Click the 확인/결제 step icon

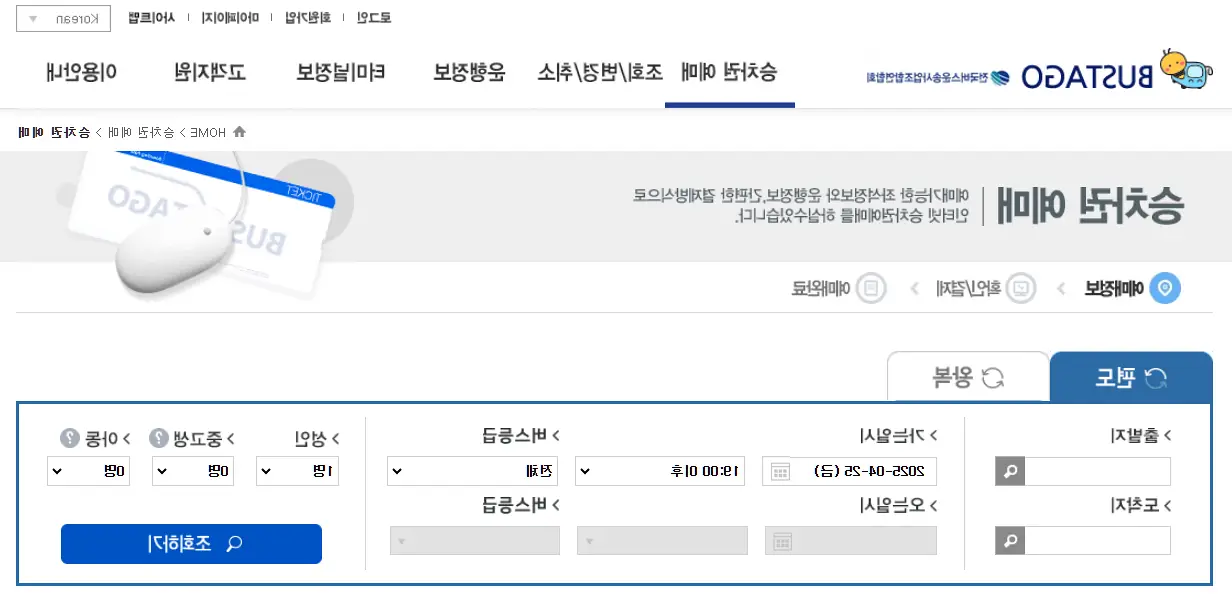(1021, 289)
